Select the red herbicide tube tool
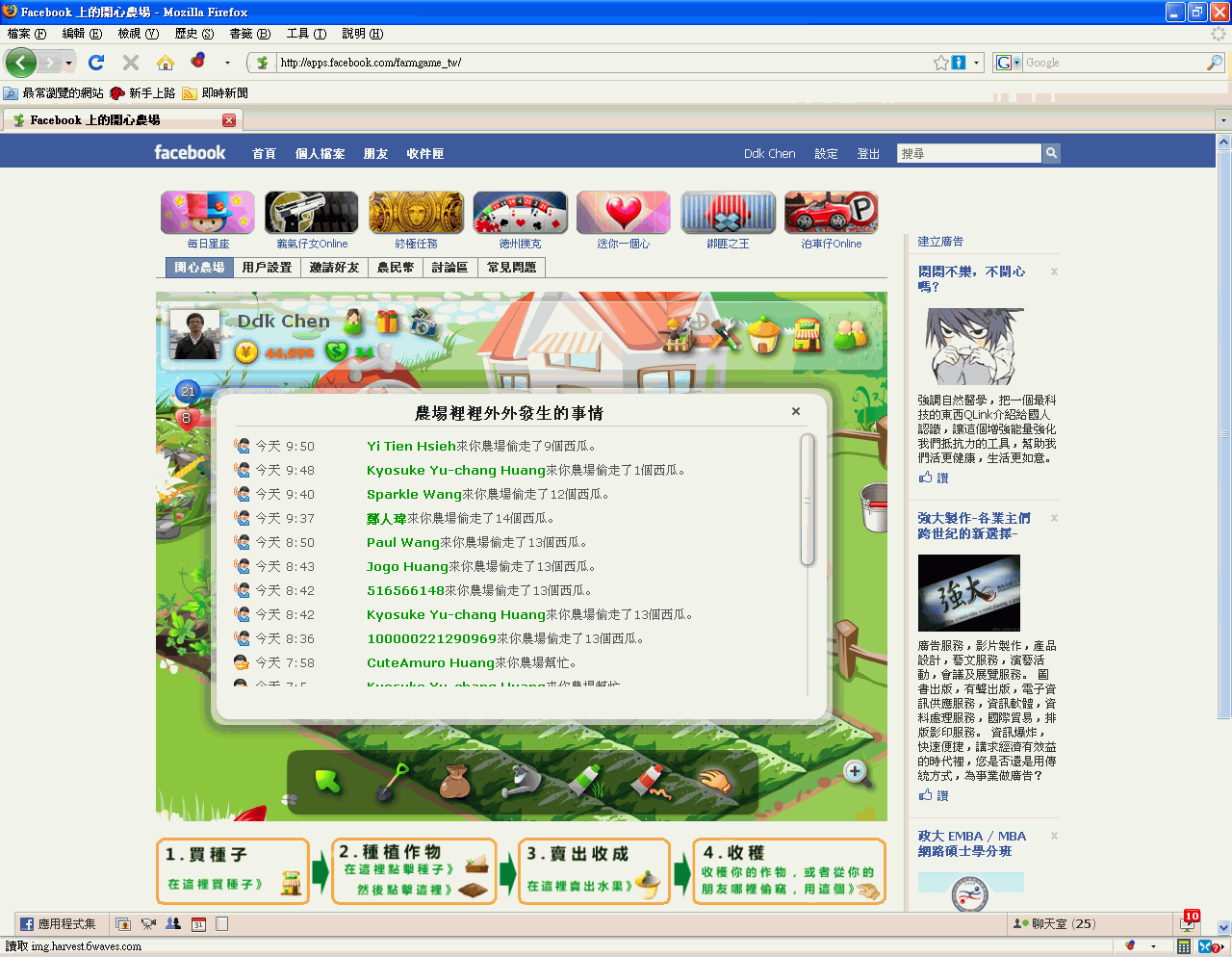The height and width of the screenshot is (957, 1232). [650, 780]
